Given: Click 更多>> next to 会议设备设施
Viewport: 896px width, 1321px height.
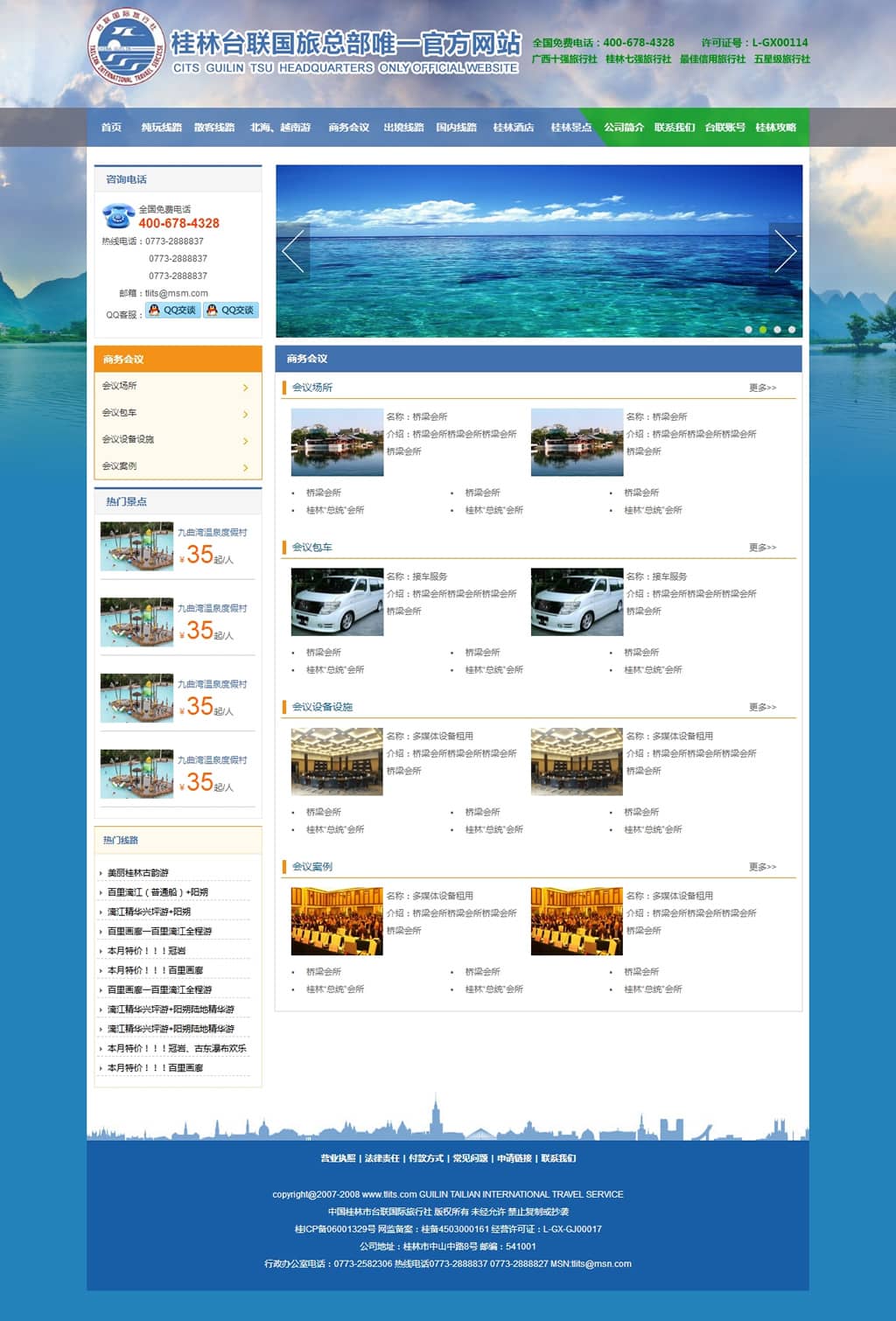Looking at the screenshot, I should [762, 707].
